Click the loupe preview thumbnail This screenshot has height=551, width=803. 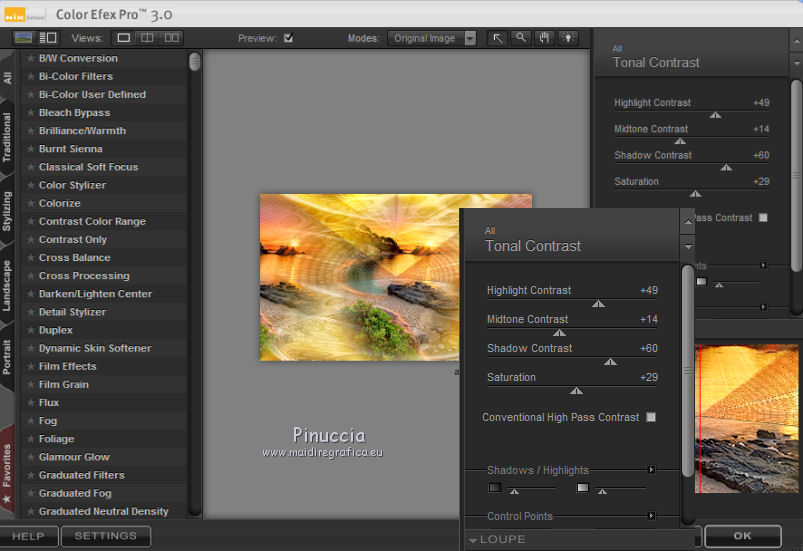(x=747, y=419)
